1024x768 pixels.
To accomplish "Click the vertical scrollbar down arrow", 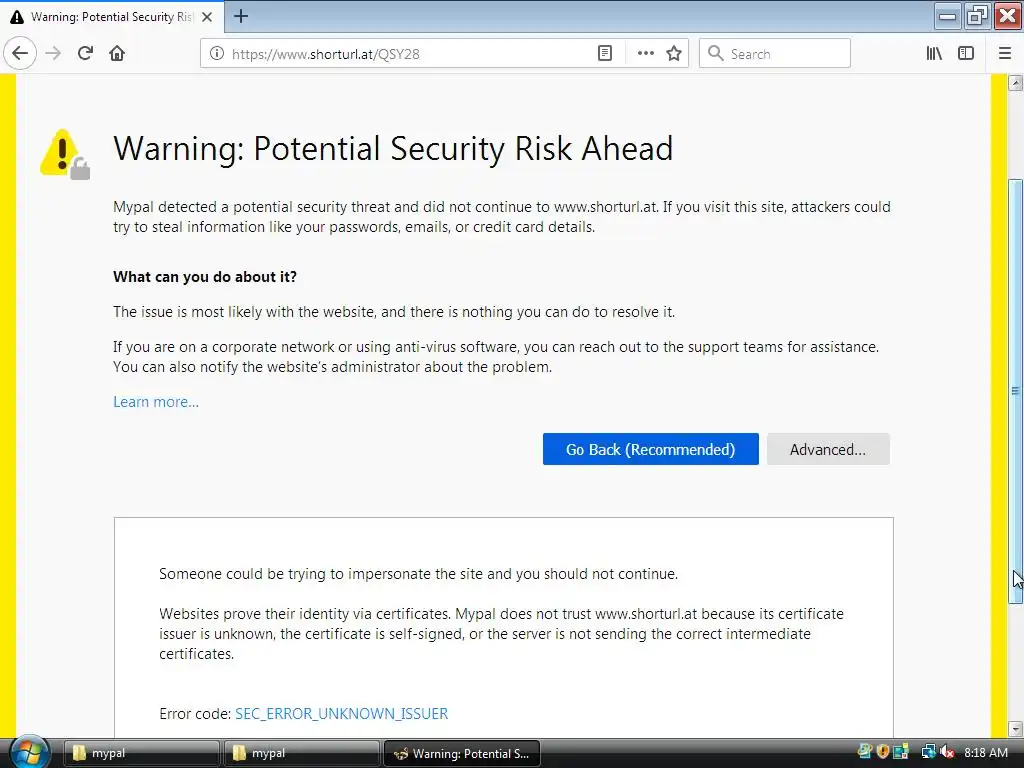I will tap(1016, 728).
